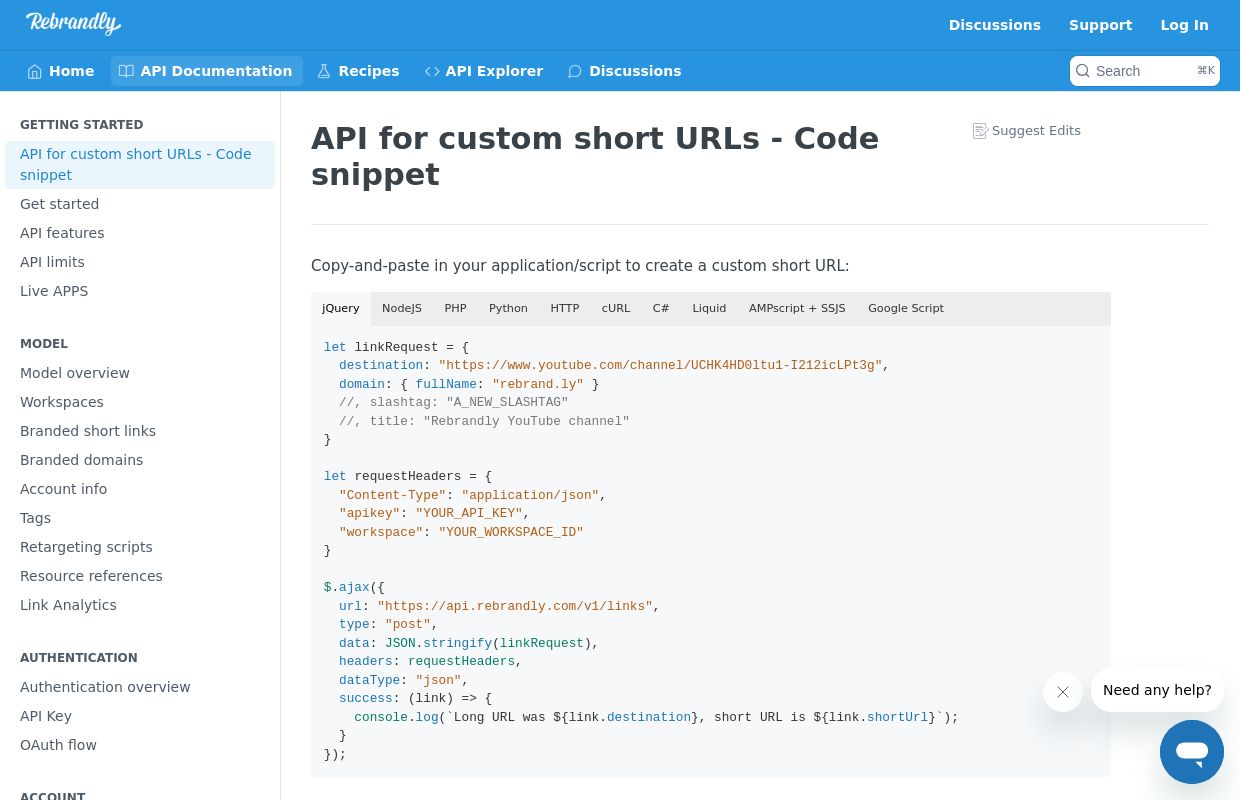Screen dimensions: 1240x800
Task: Click the "YOUR_WORKSPACE_ID" string in code
Action: point(511,532)
